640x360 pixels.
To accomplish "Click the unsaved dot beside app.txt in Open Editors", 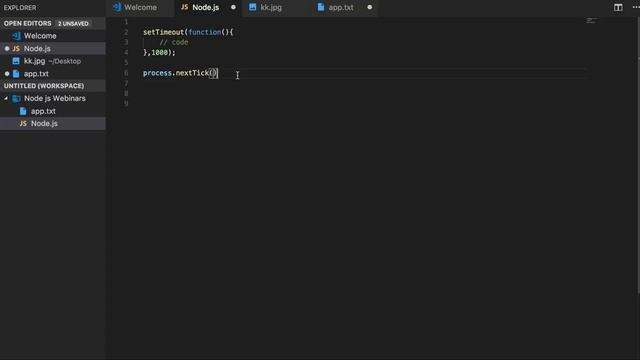I will coord(7,74).
